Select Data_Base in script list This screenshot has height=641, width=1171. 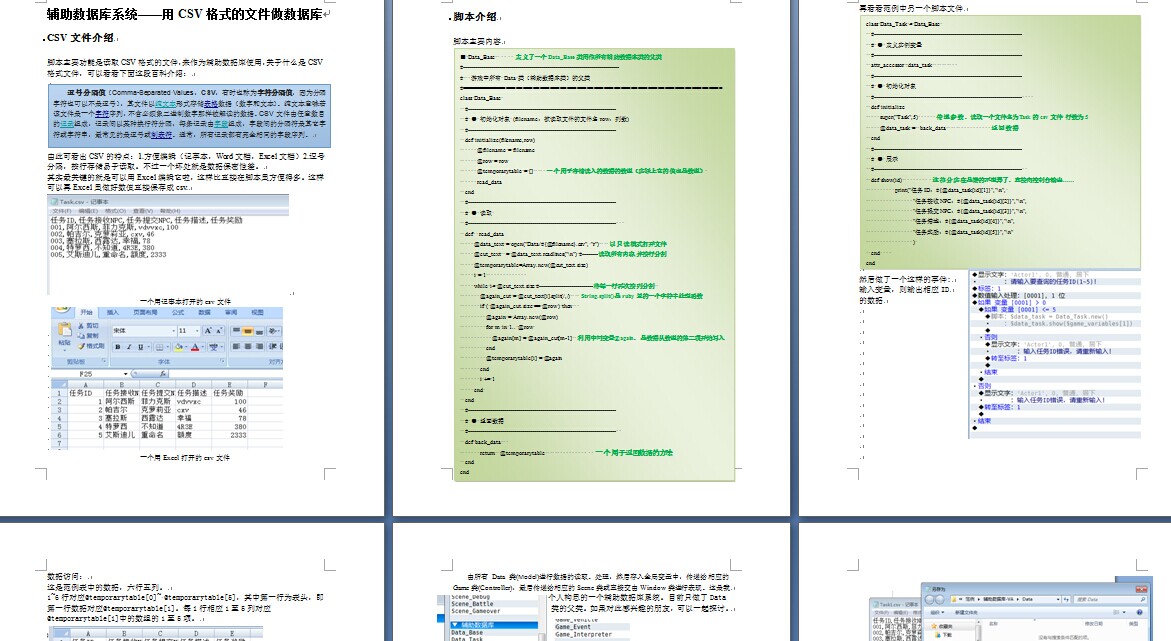click(467, 633)
